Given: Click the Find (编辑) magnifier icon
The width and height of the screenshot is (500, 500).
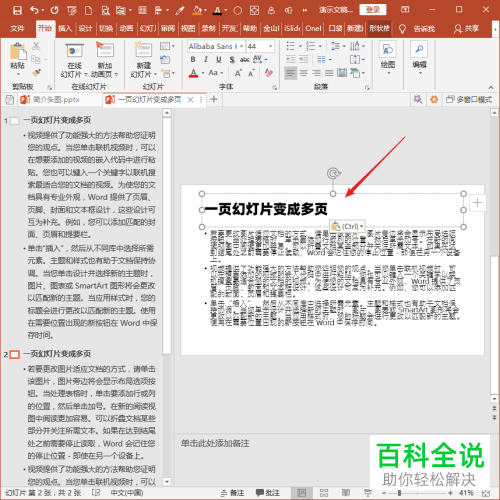Looking at the screenshot, I should tap(419, 49).
